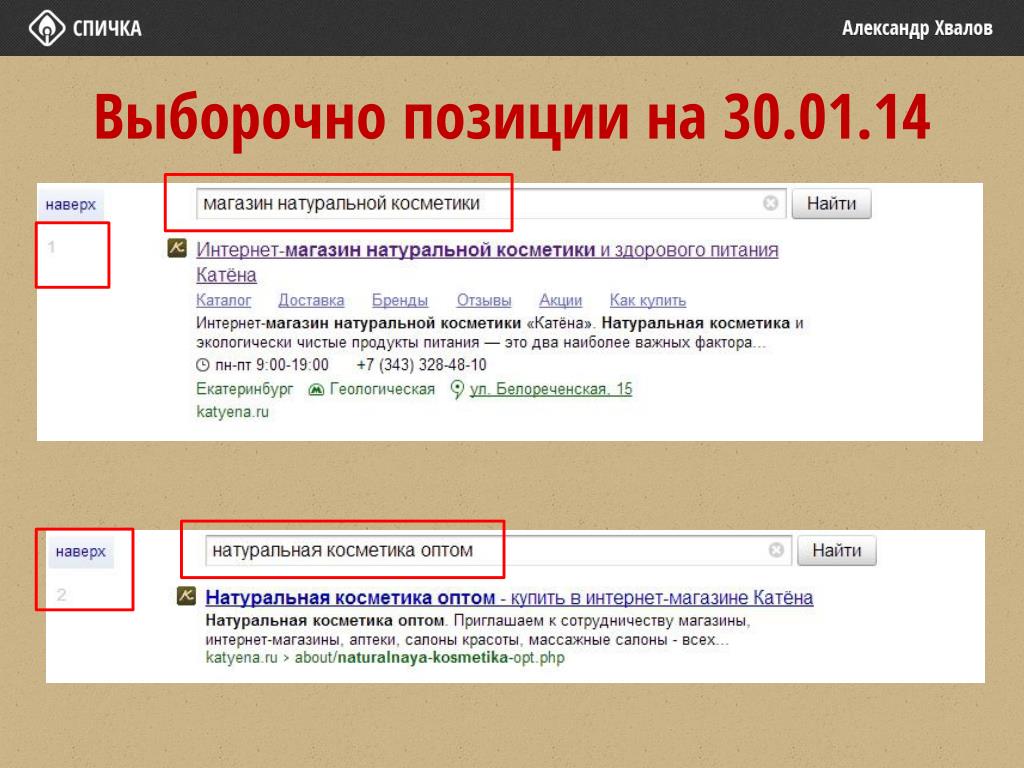Click the snippet text 'экологически чистые продукты питания'
This screenshot has height=768, width=1024.
338,343
